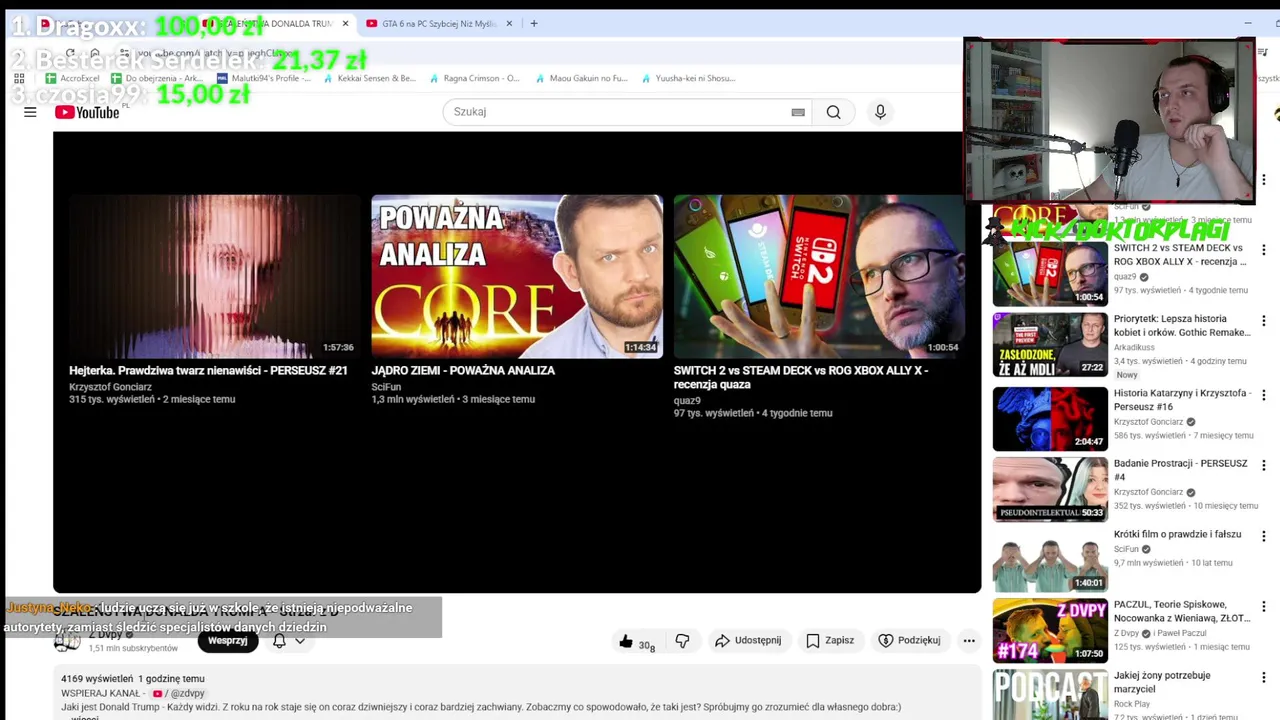This screenshot has height=720, width=1280.
Task: Open sidebar thumbnail Krótki film o prawdzie
Action: pyautogui.click(x=1050, y=560)
